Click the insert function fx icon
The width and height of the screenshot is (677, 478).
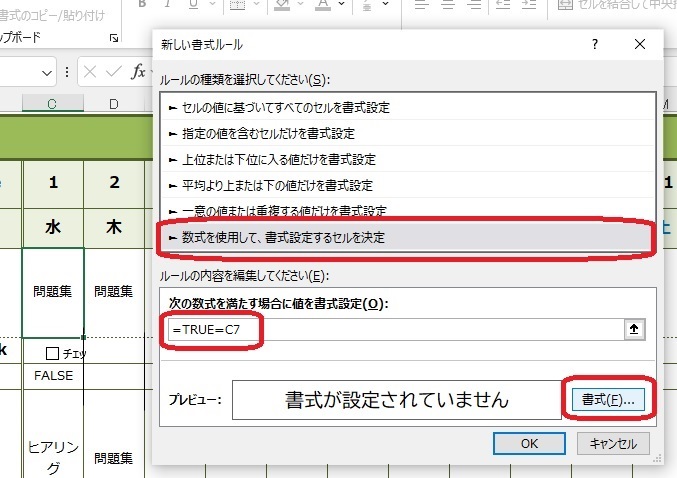click(138, 72)
